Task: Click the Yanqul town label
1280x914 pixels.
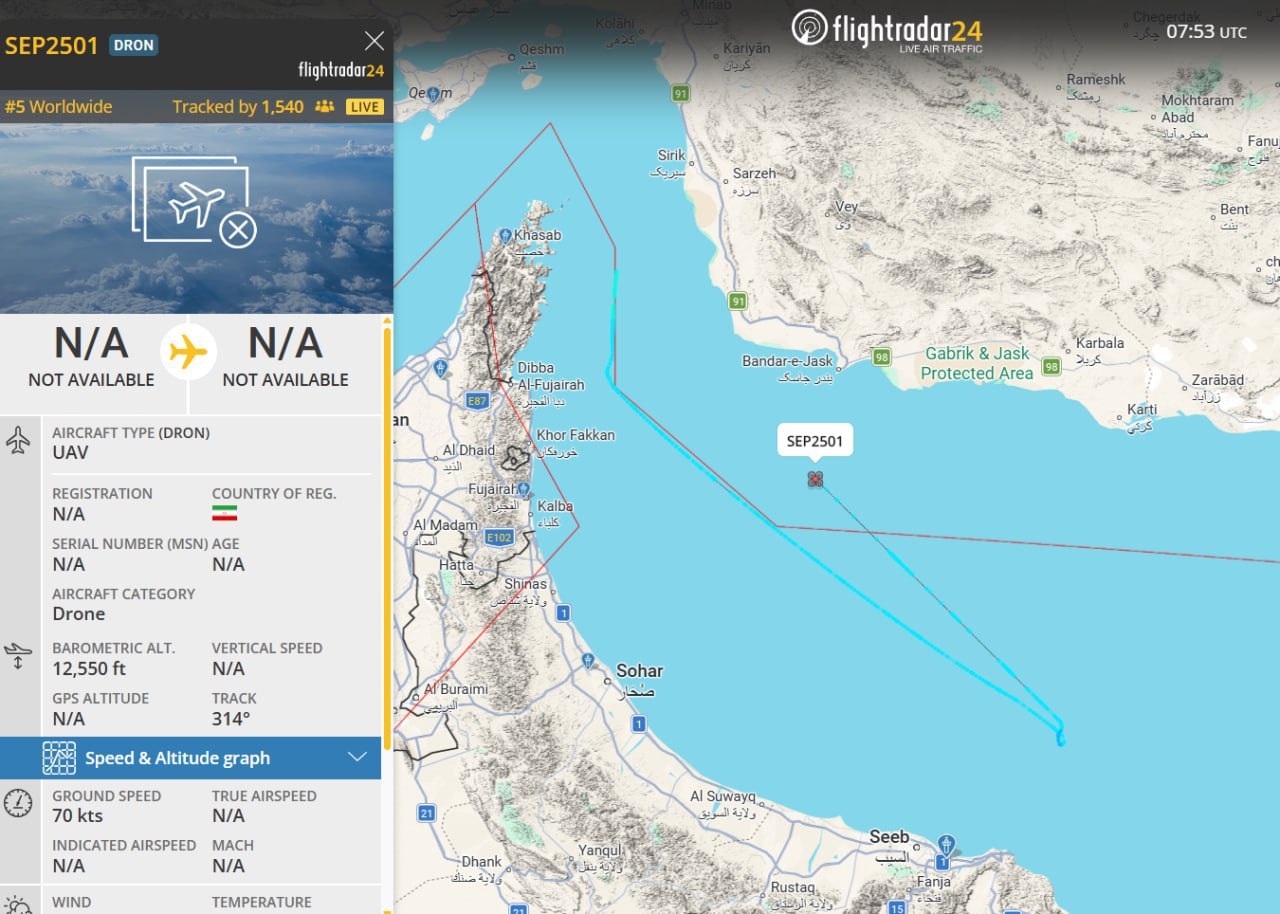Action: (x=600, y=851)
